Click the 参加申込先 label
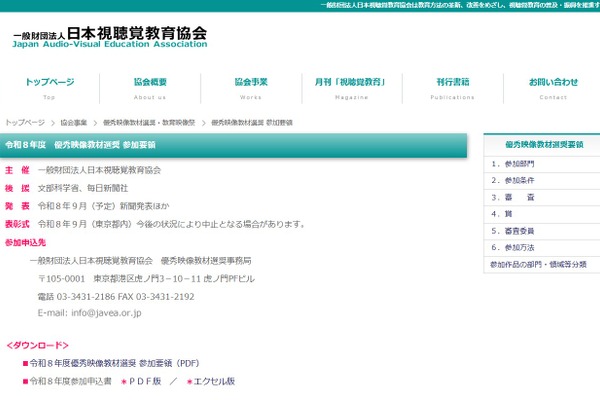 [x=25, y=242]
